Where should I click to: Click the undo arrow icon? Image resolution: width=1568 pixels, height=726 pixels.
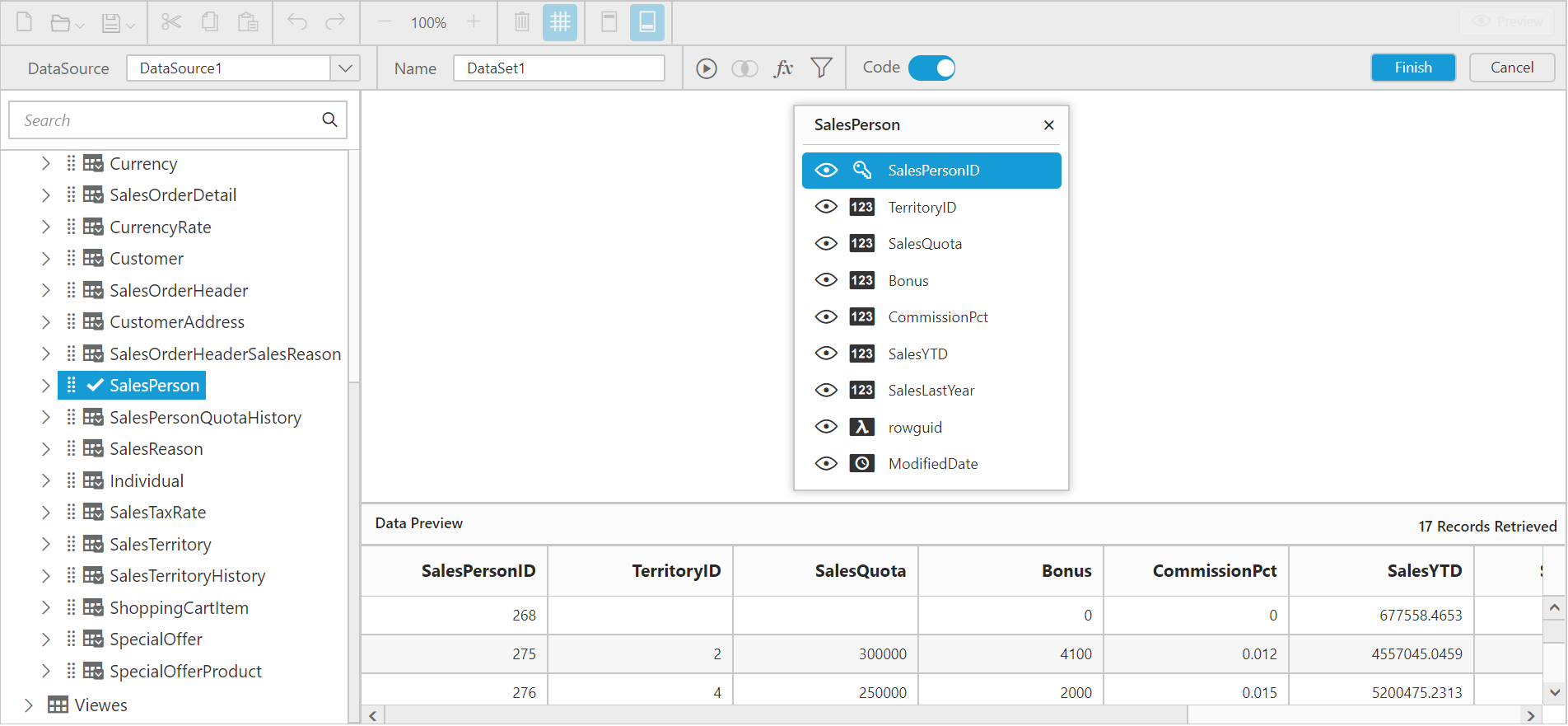click(x=297, y=22)
